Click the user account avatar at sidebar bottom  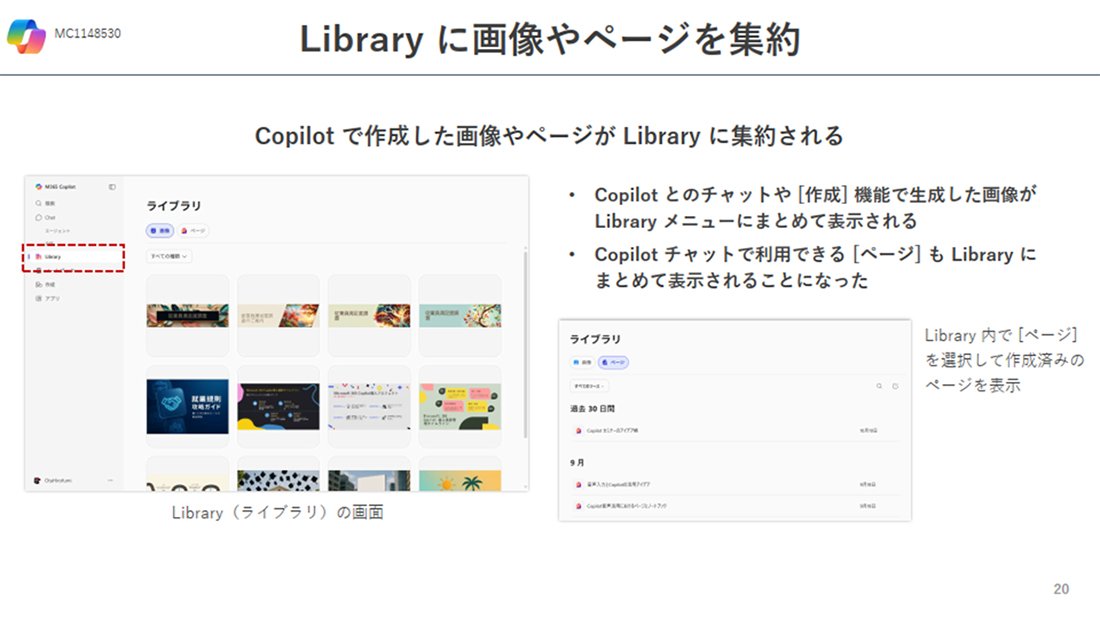(37, 481)
